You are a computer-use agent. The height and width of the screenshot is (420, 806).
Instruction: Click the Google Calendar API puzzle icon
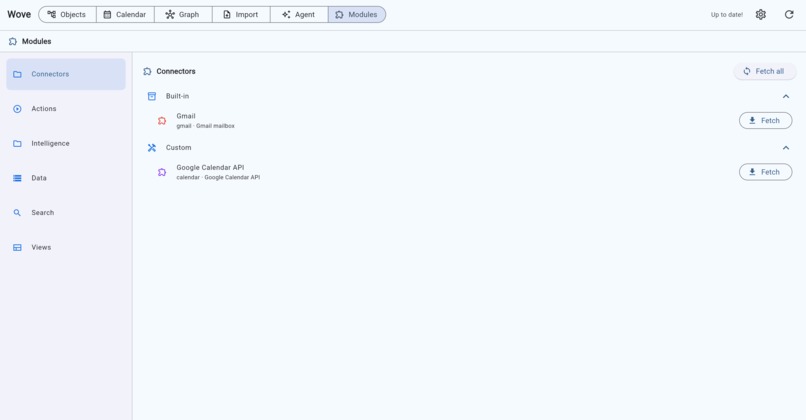162,172
